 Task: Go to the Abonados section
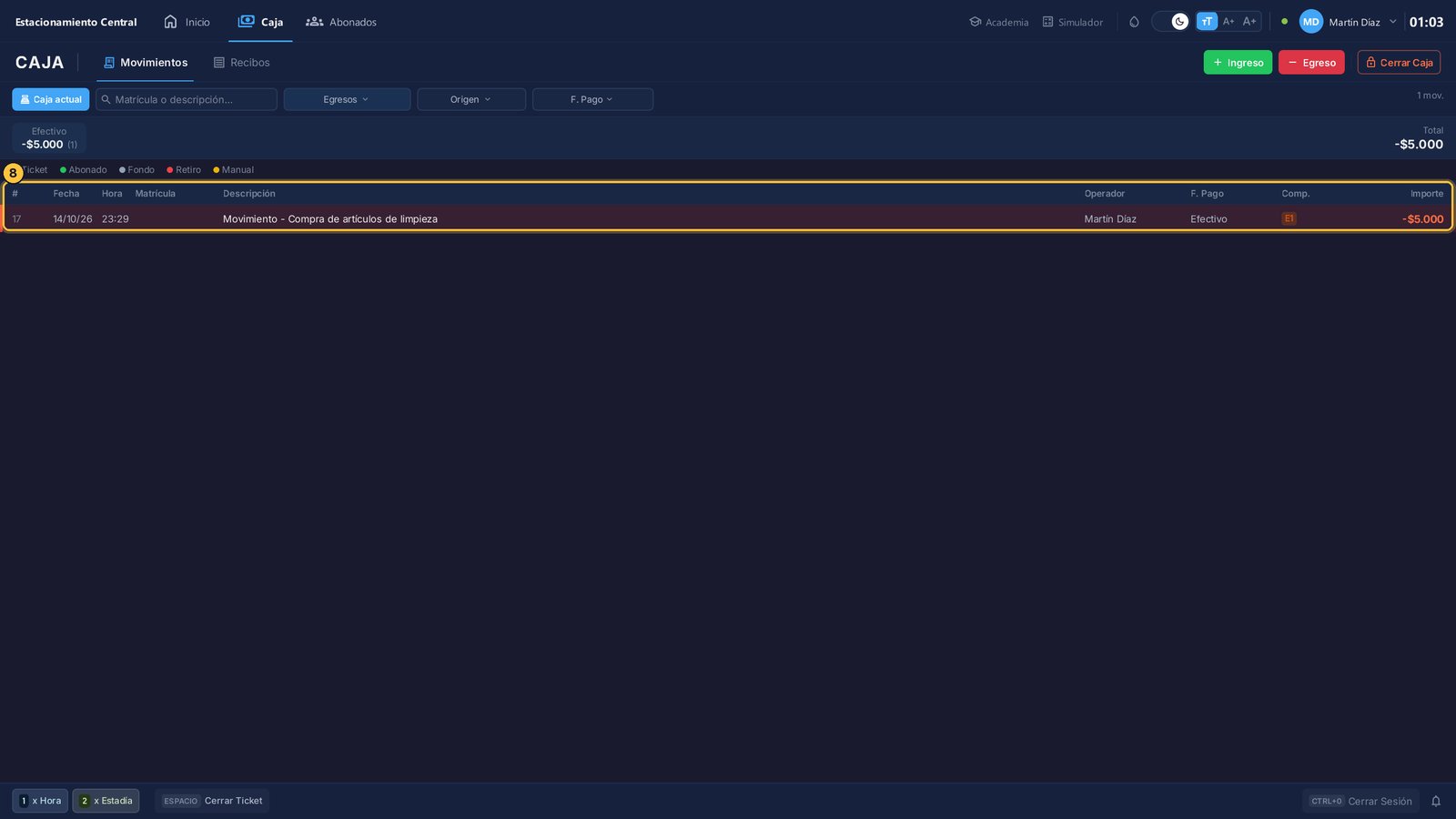341,22
